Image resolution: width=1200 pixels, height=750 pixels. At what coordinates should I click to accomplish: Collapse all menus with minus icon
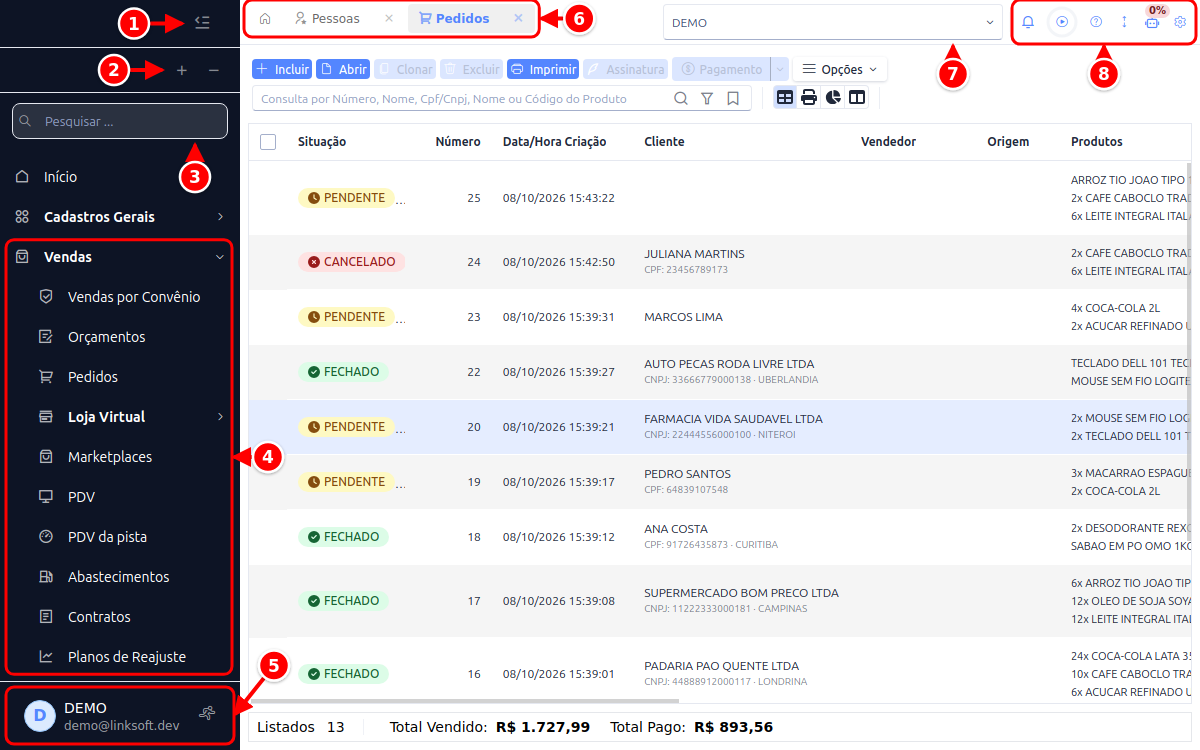(x=214, y=70)
